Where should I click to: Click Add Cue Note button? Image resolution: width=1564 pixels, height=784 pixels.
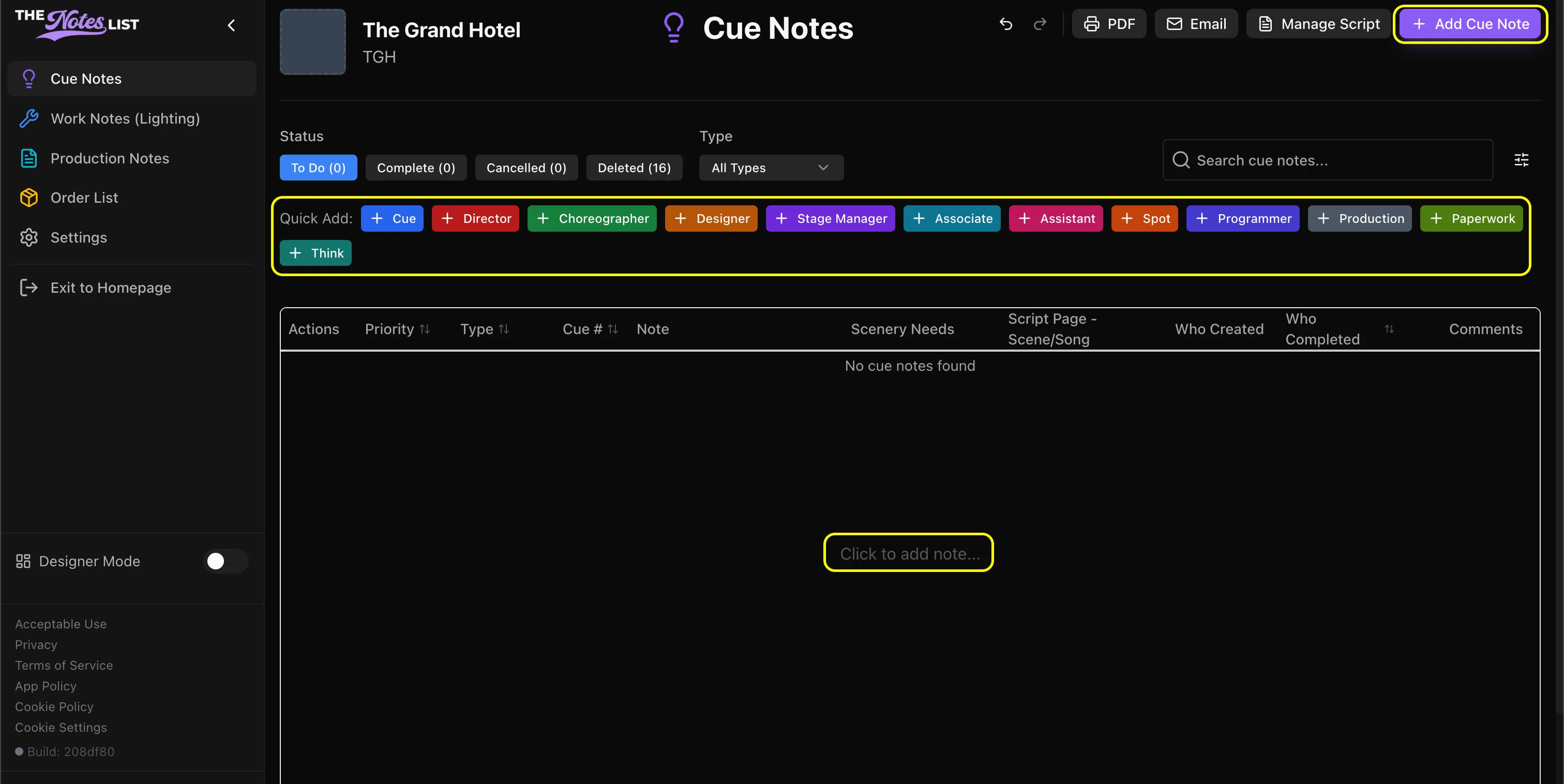pyautogui.click(x=1470, y=24)
